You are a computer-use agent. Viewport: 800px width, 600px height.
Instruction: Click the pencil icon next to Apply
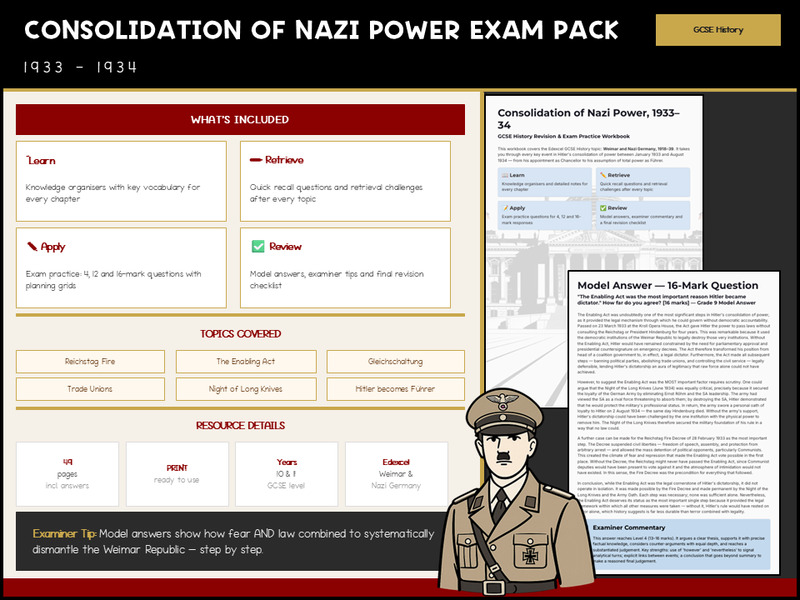(32, 246)
